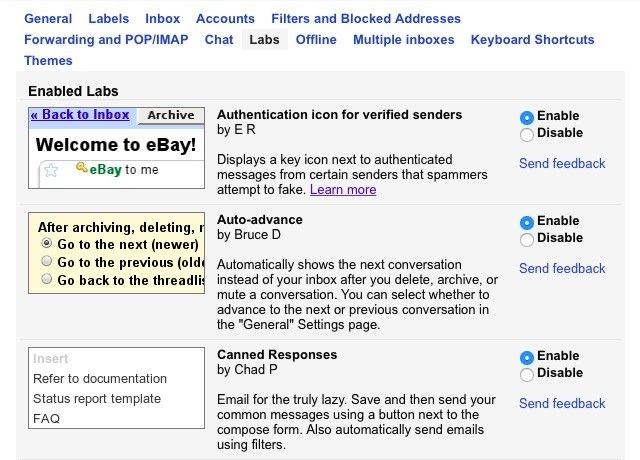640x460 pixels.
Task: Click the Learn more link
Action: tap(343, 190)
